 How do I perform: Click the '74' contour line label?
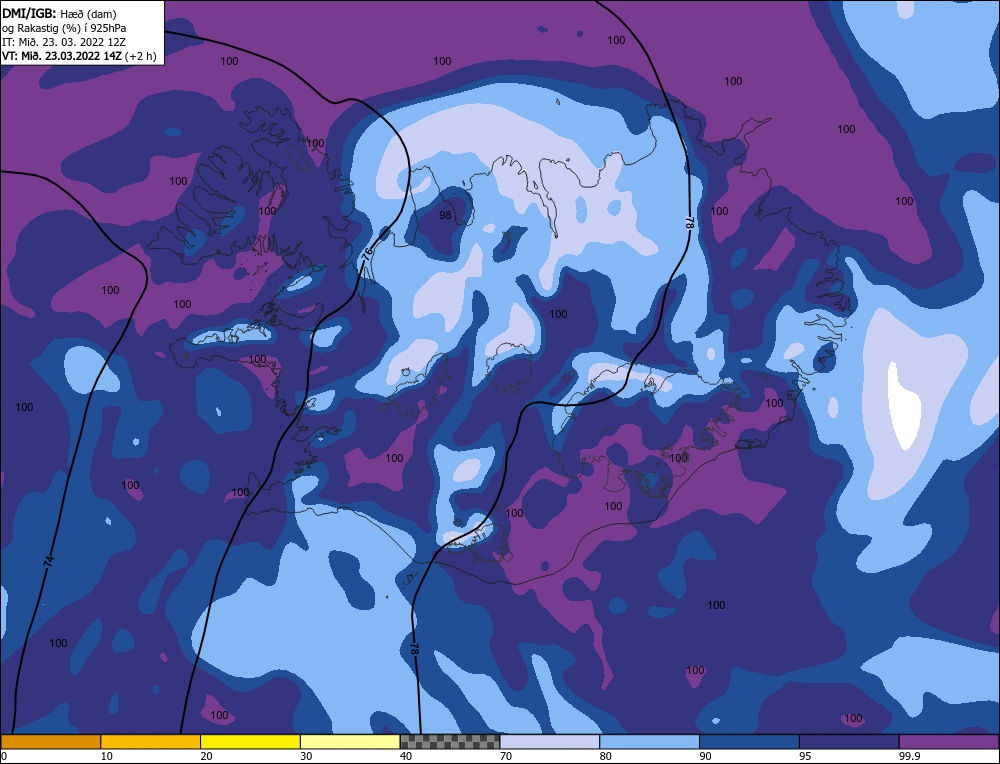pyautogui.click(x=48, y=562)
